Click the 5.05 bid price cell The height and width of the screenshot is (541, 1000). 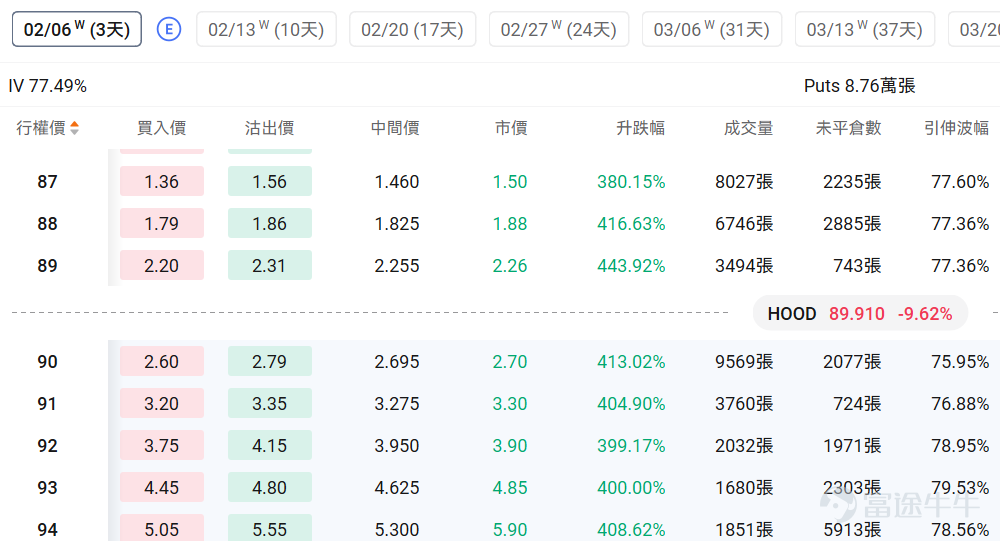tap(162, 528)
